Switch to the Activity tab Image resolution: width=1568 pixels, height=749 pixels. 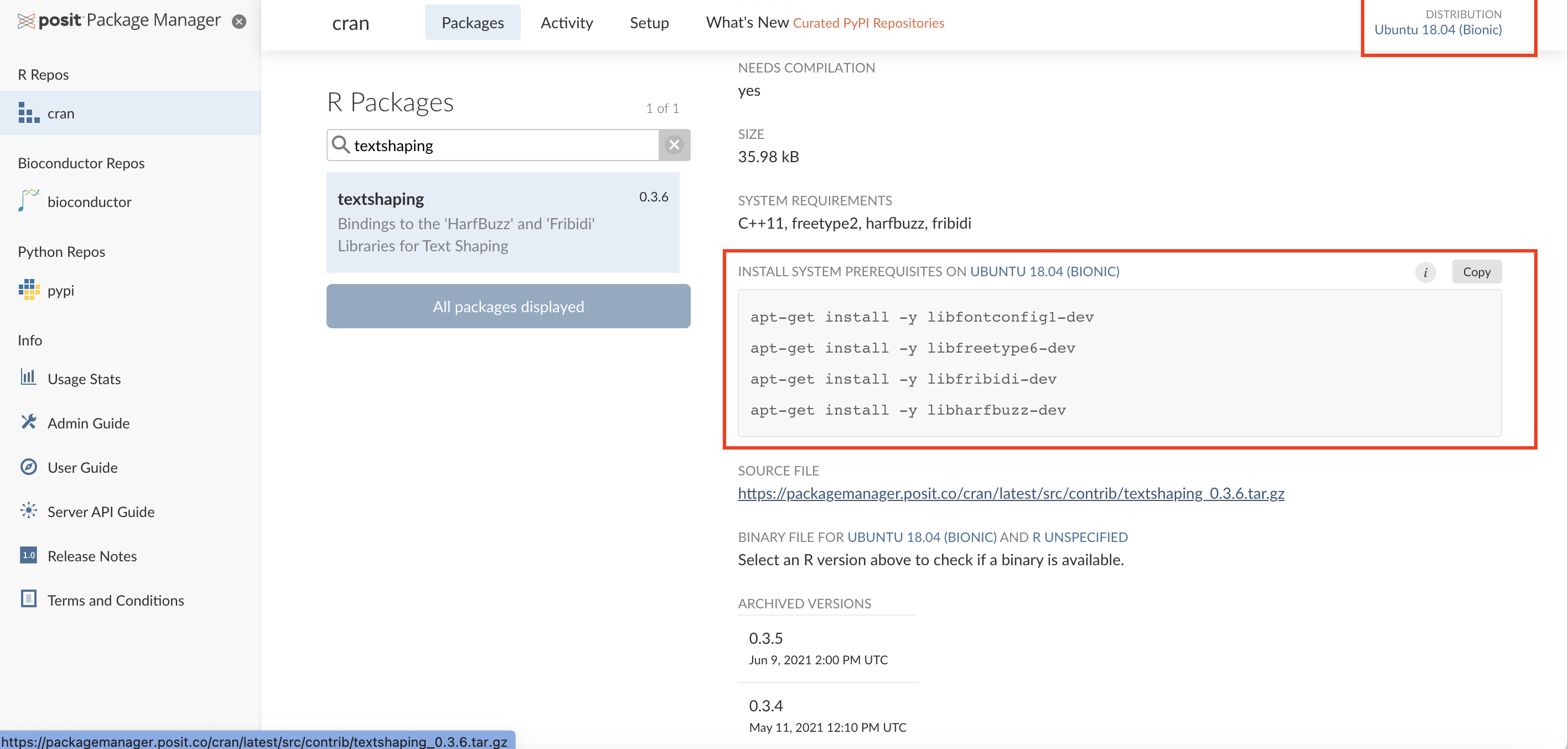[566, 23]
